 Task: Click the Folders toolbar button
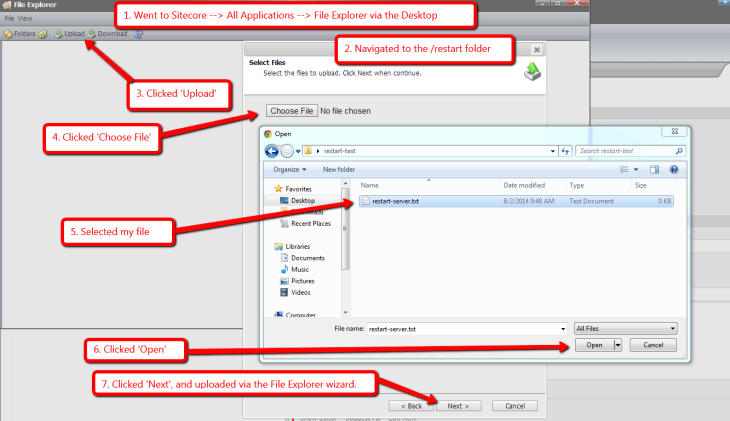[x=20, y=34]
